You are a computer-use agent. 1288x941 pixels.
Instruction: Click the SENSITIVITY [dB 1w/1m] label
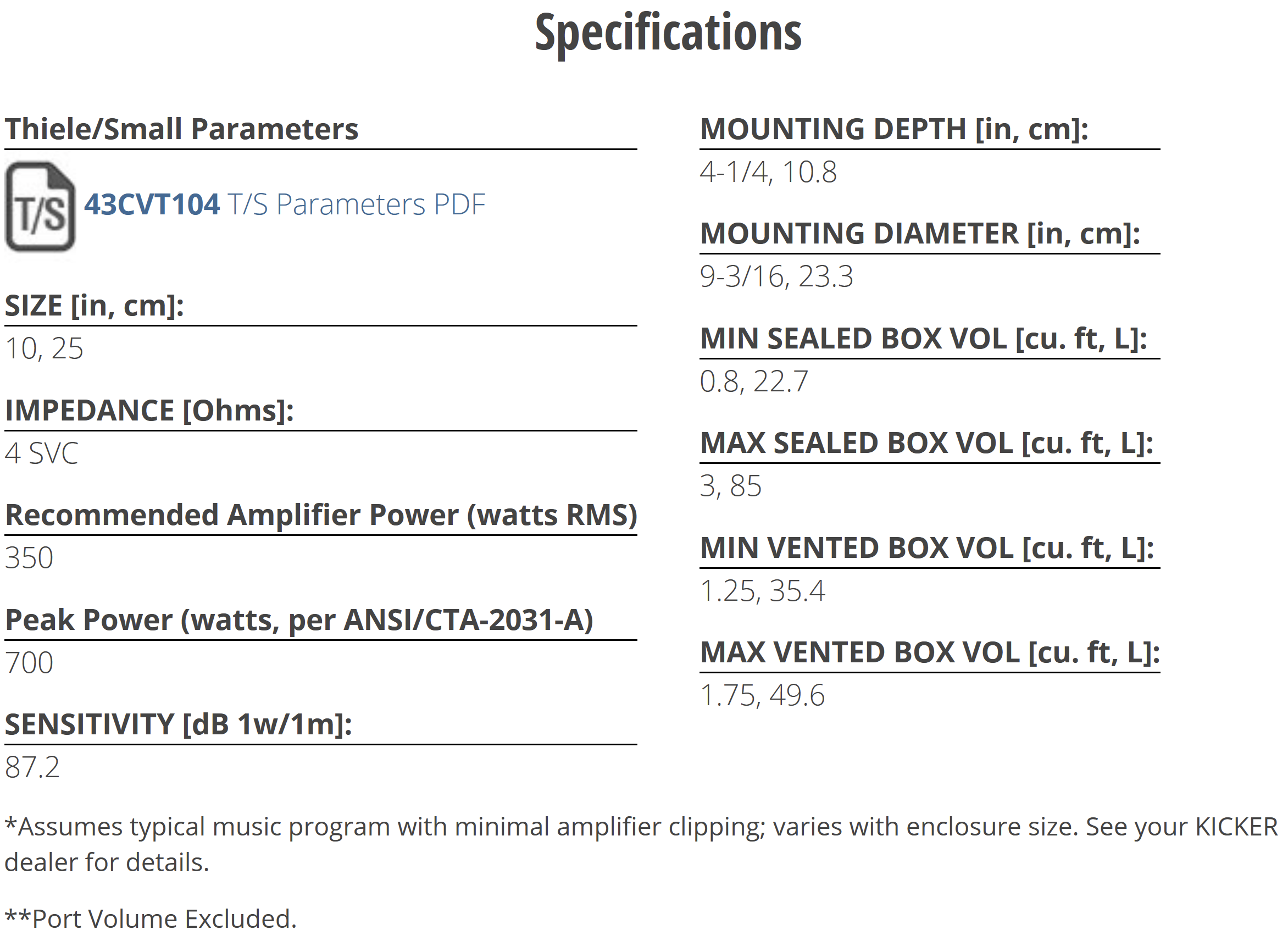pyautogui.click(x=178, y=724)
